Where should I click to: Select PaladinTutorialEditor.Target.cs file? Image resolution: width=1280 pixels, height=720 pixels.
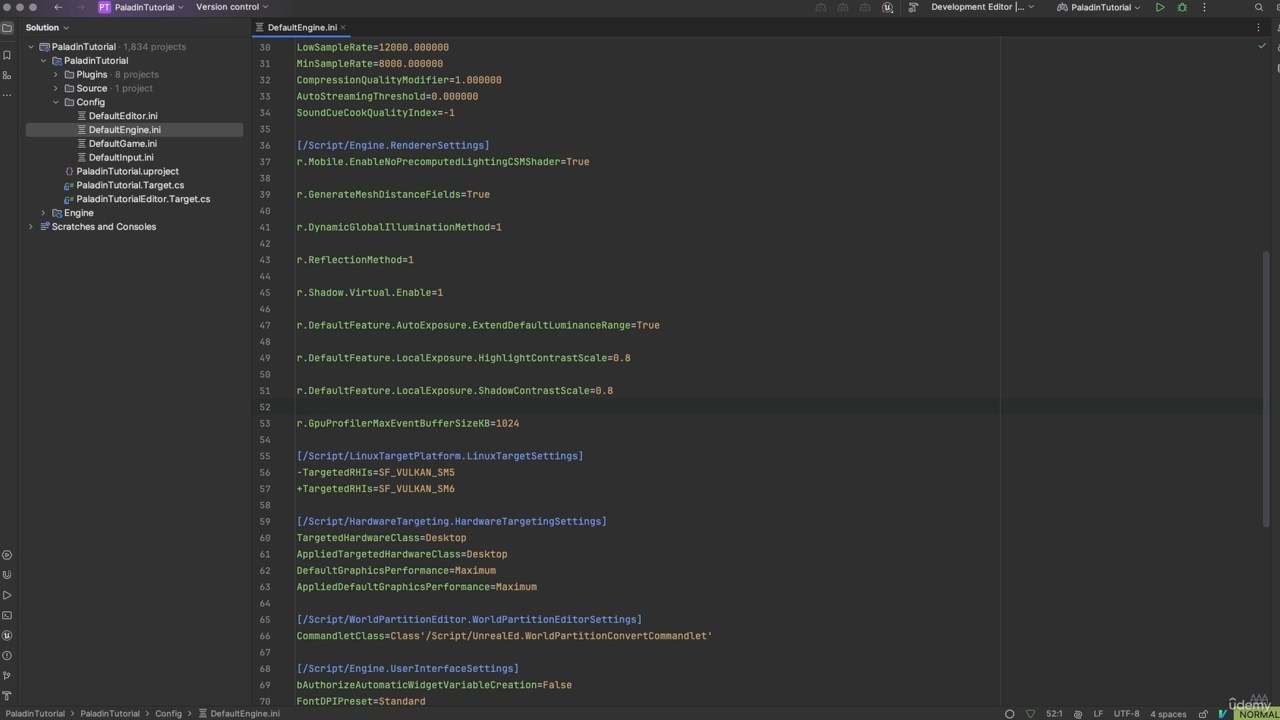point(143,199)
